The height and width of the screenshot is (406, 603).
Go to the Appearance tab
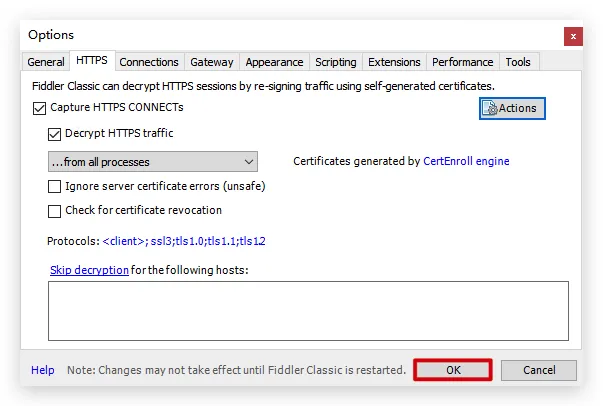(275, 62)
